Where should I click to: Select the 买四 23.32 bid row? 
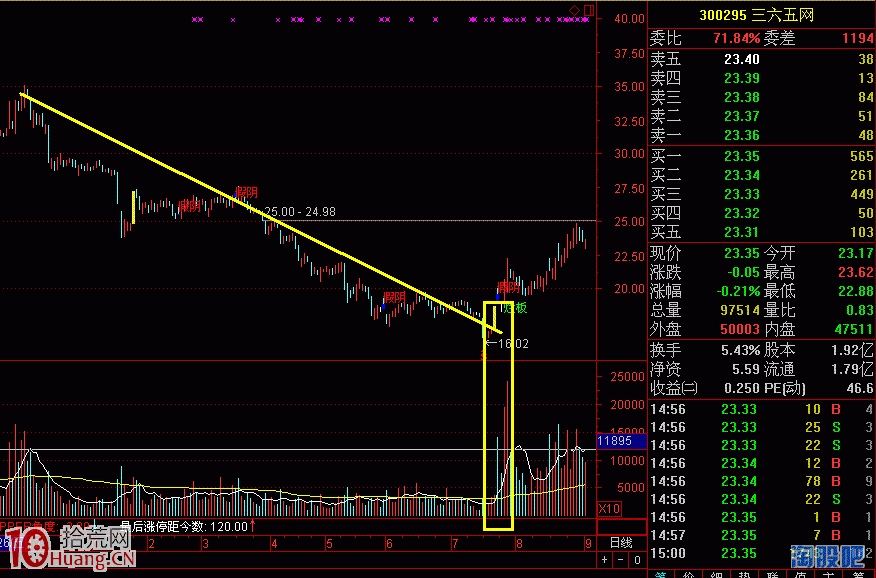pyautogui.click(x=761, y=213)
